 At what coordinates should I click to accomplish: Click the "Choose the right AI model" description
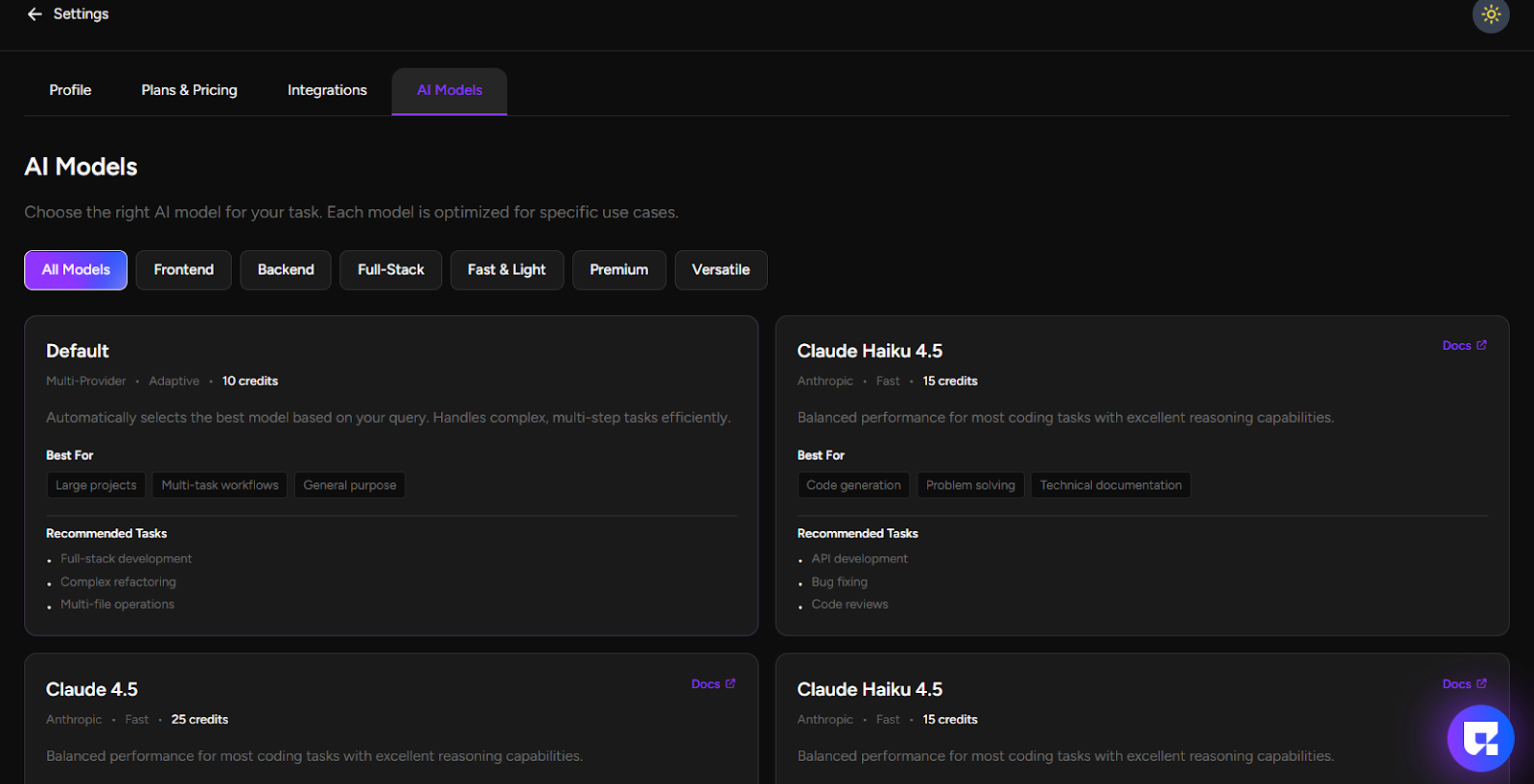(351, 212)
